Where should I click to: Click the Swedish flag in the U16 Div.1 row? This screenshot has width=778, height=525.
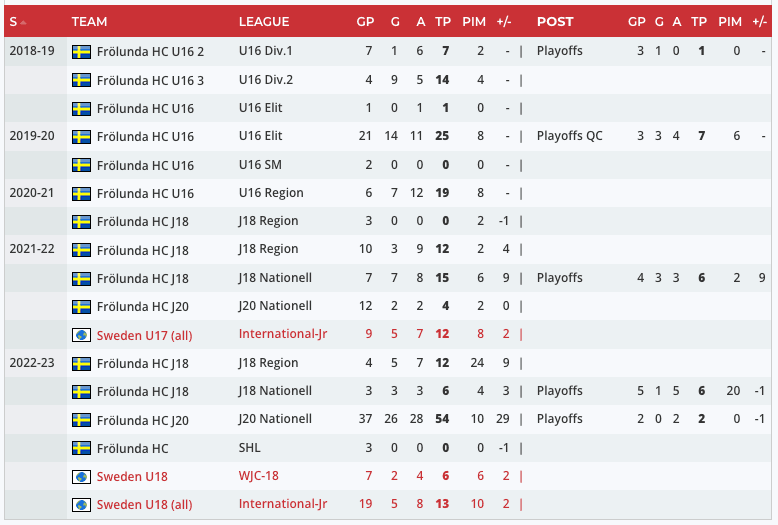coord(81,51)
